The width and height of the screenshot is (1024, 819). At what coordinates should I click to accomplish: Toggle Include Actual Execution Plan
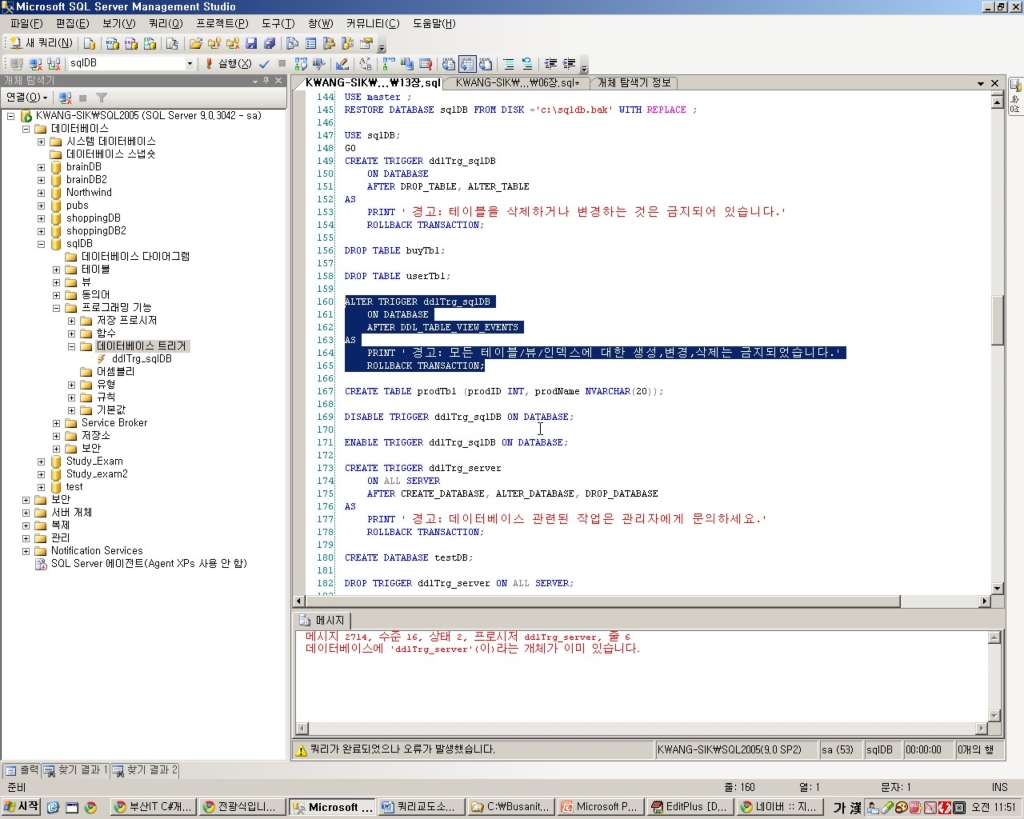tap(389, 63)
